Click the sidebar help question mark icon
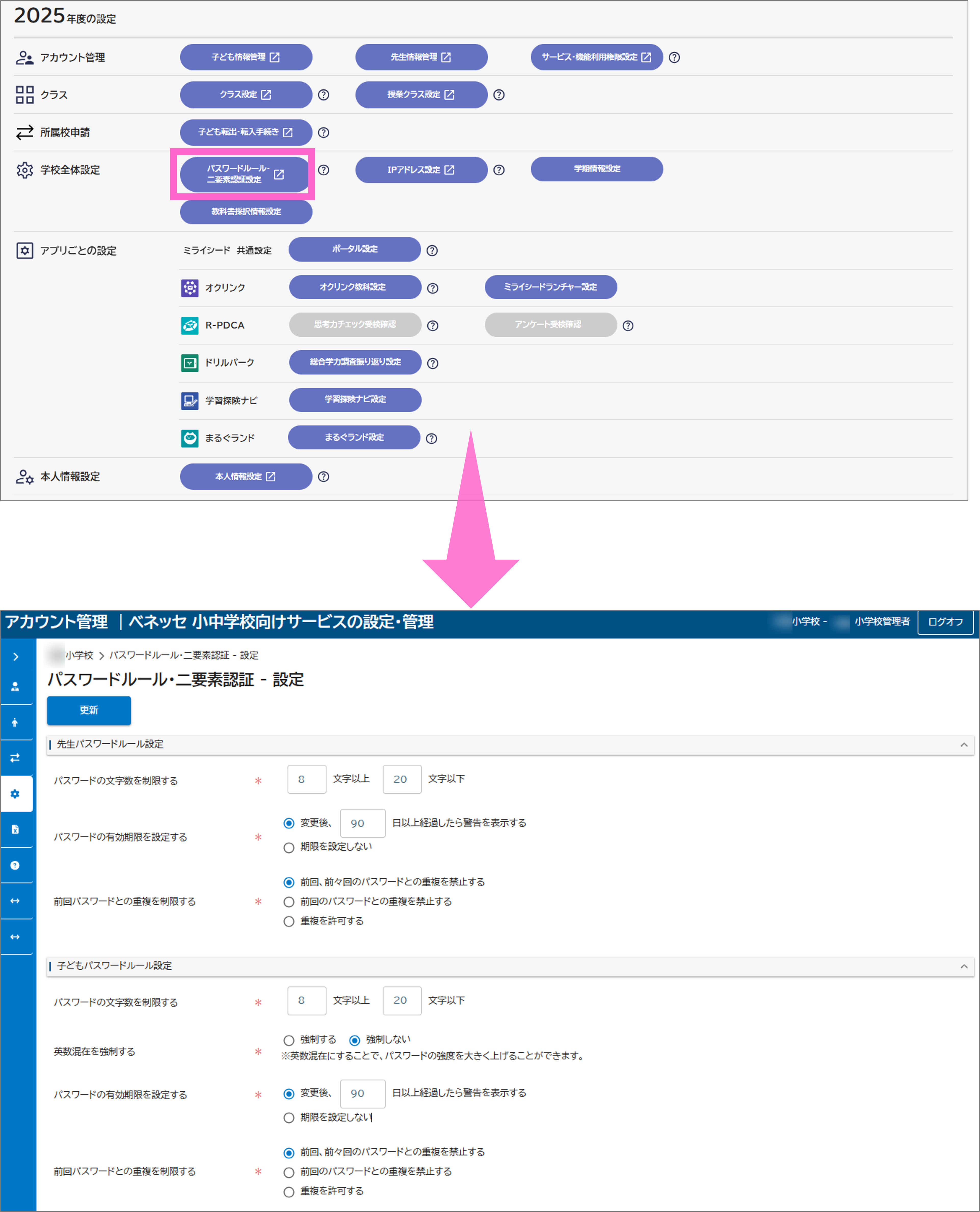The height and width of the screenshot is (1212, 980). (x=15, y=865)
